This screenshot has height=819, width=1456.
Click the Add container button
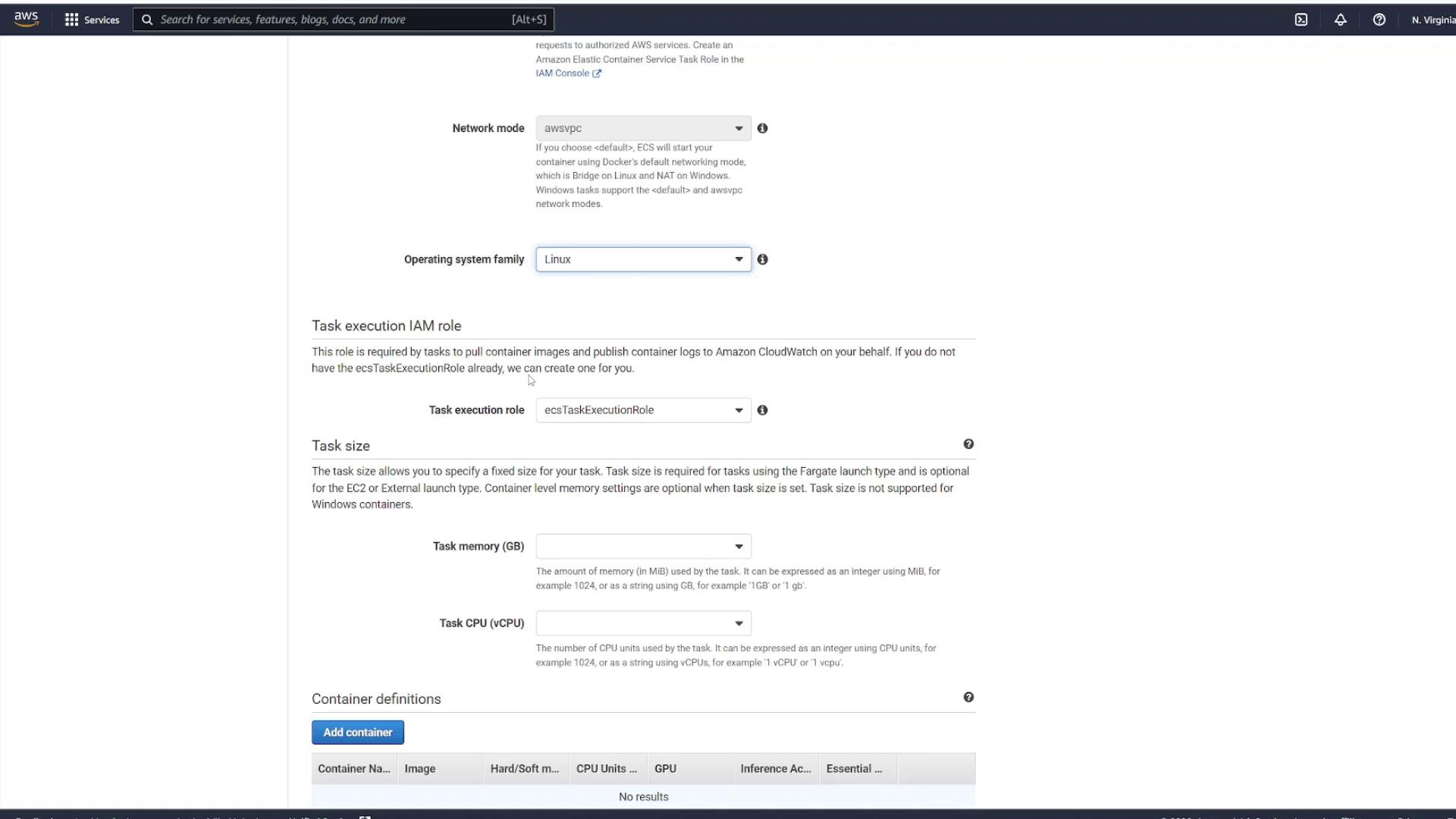[357, 733]
